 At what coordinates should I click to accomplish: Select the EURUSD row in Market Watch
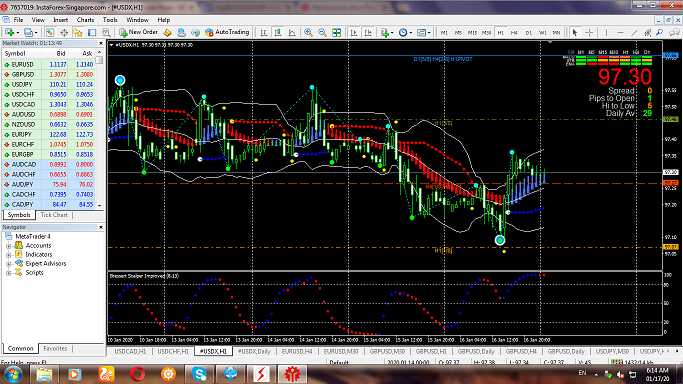[48, 64]
